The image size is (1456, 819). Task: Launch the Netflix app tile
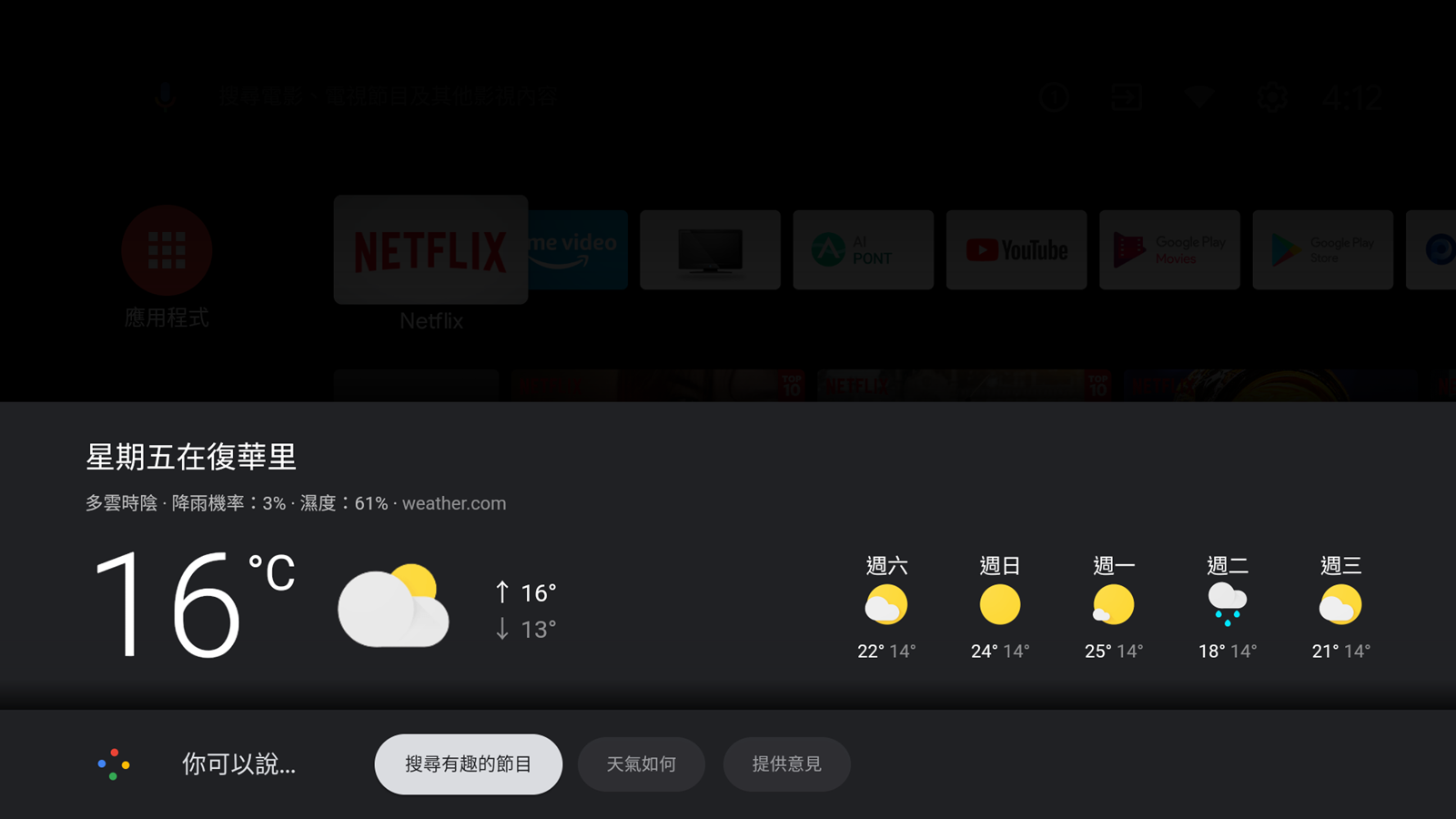pos(430,250)
